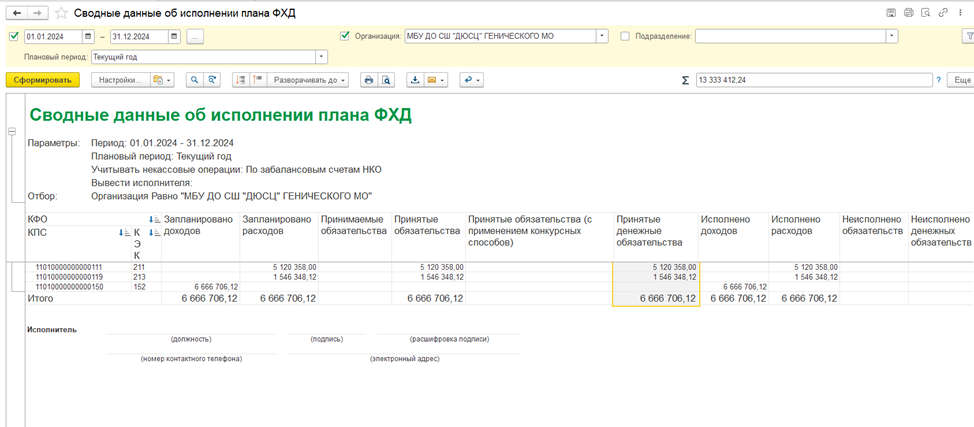This screenshot has height=427, width=974.
Task: Click the end date field 31.12.2024
Action: pyautogui.click(x=140, y=37)
